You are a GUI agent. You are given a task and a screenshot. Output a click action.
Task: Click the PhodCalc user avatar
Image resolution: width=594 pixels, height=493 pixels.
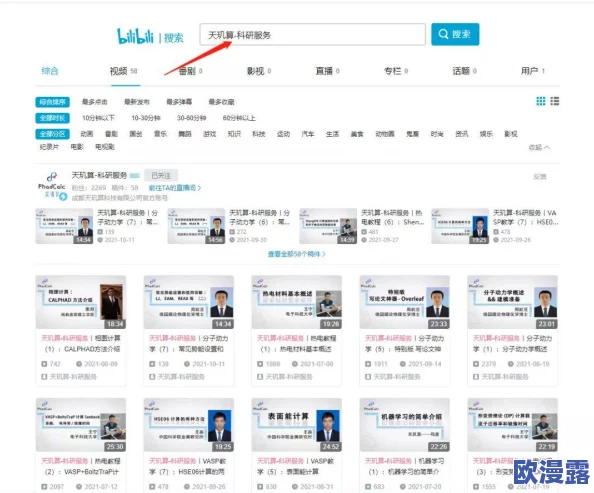click(52, 186)
